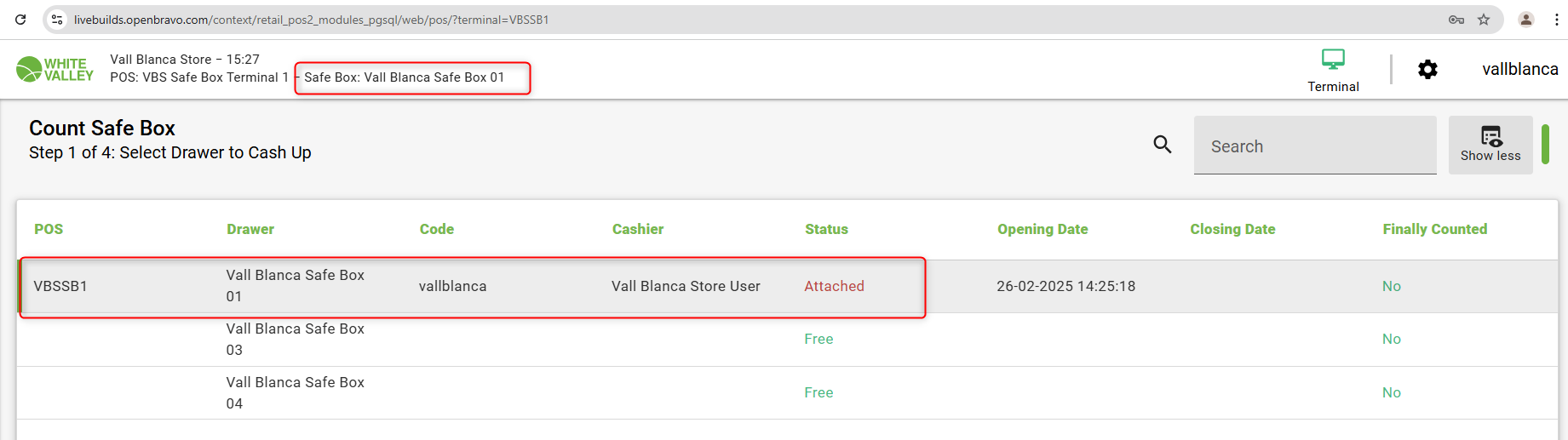
Task: Click the White Valley logo
Action: tap(55, 69)
